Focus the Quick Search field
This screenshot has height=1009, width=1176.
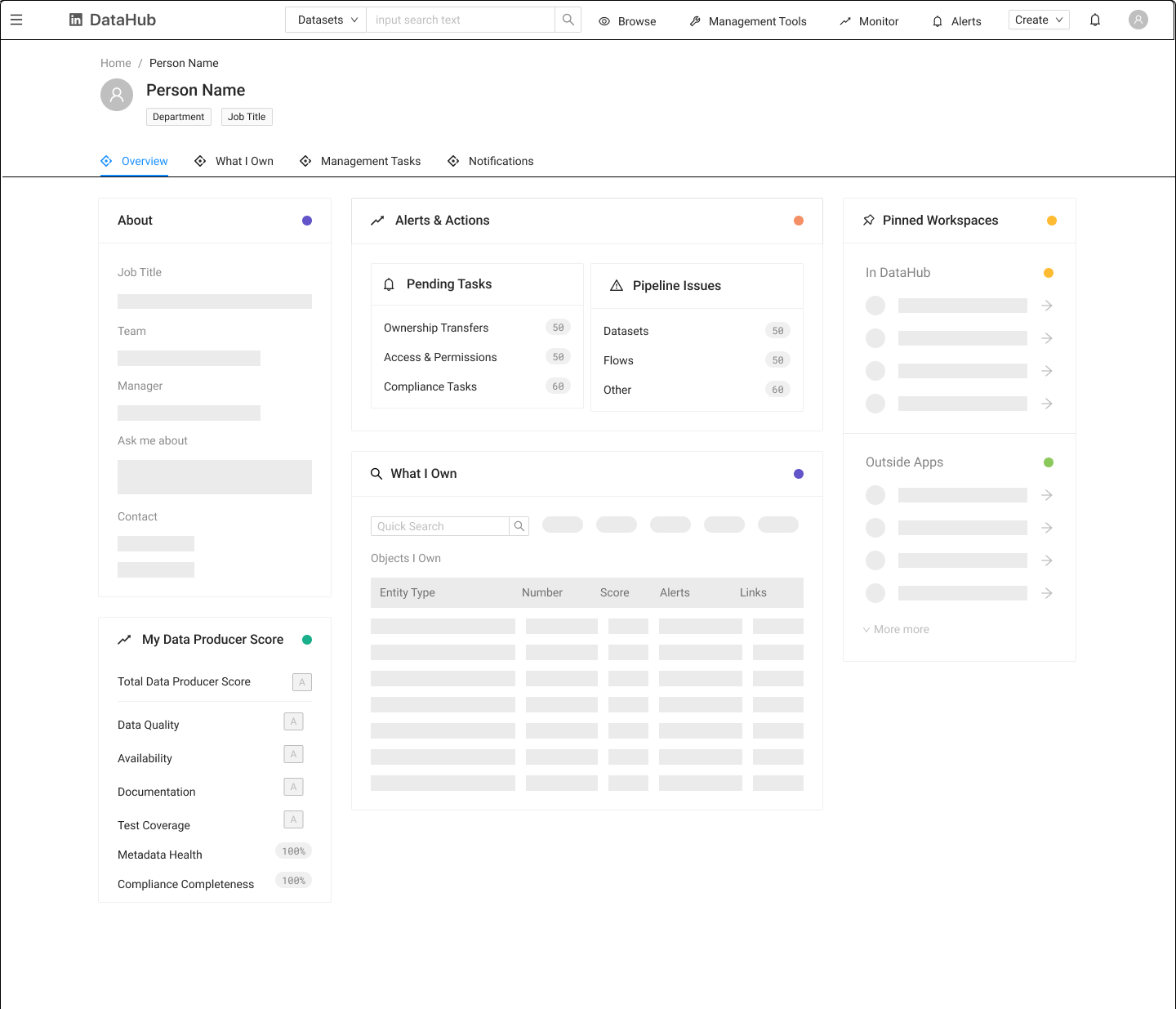click(440, 526)
